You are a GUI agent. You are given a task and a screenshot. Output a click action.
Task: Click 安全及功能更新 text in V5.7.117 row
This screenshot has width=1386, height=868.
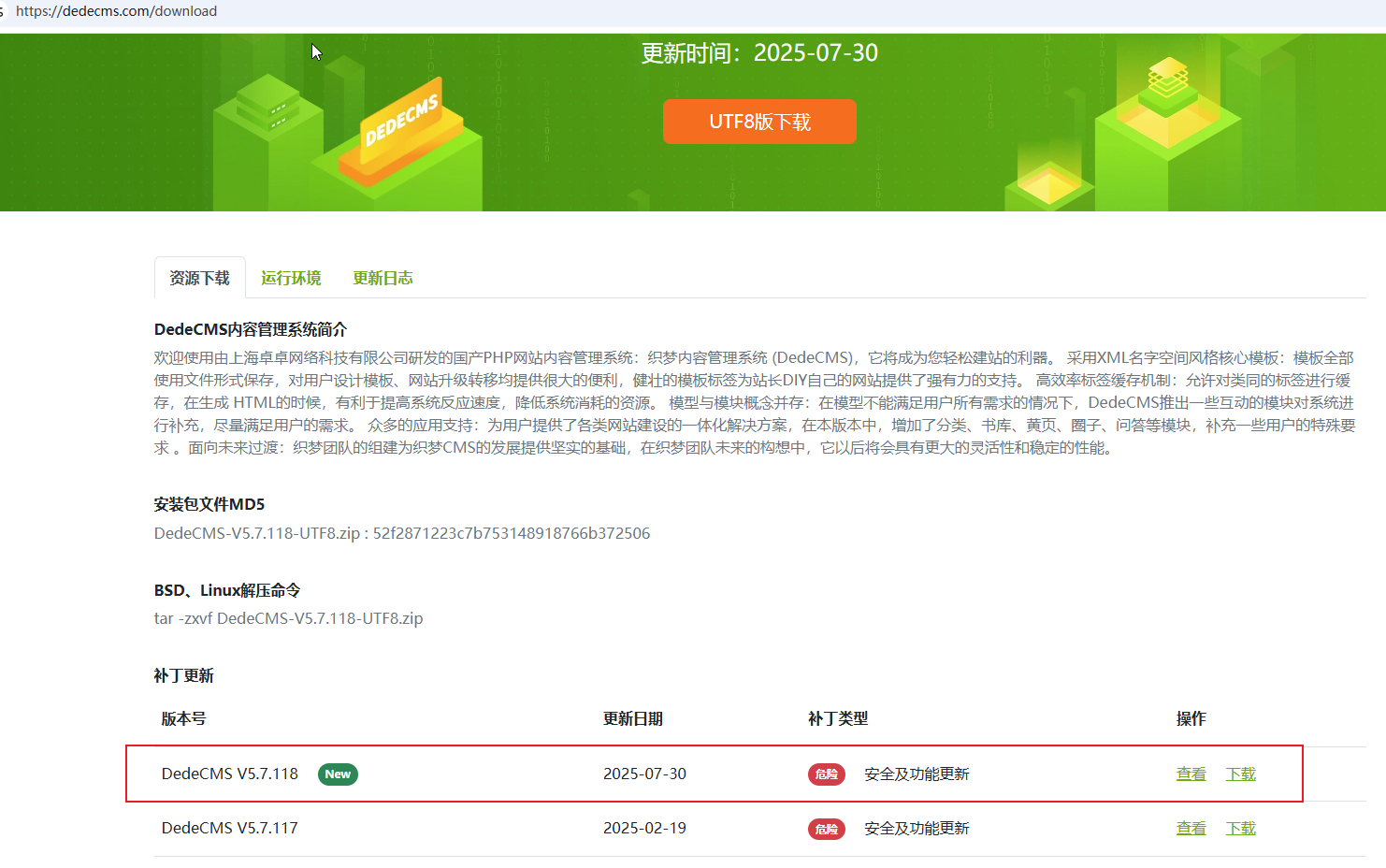pyautogui.click(x=917, y=828)
